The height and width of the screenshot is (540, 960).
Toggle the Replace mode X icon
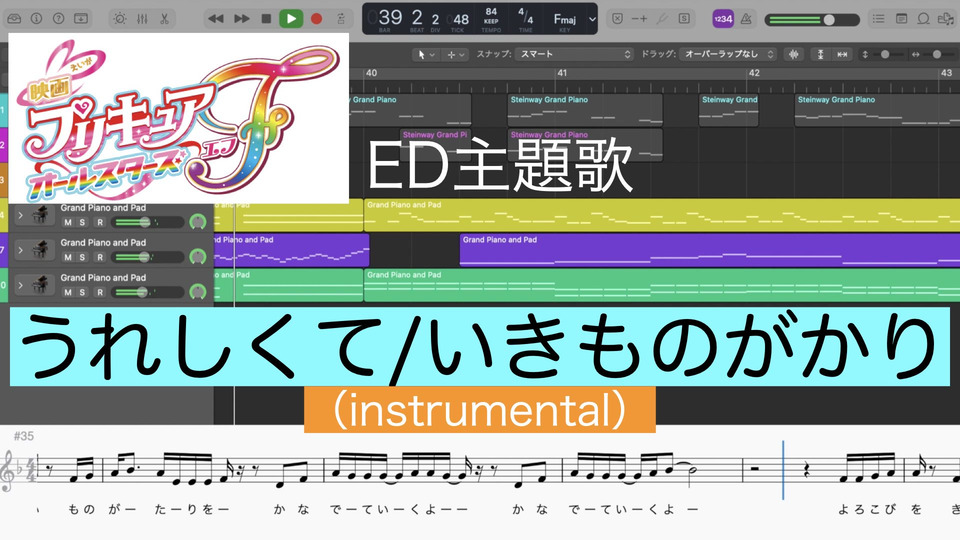click(618, 19)
